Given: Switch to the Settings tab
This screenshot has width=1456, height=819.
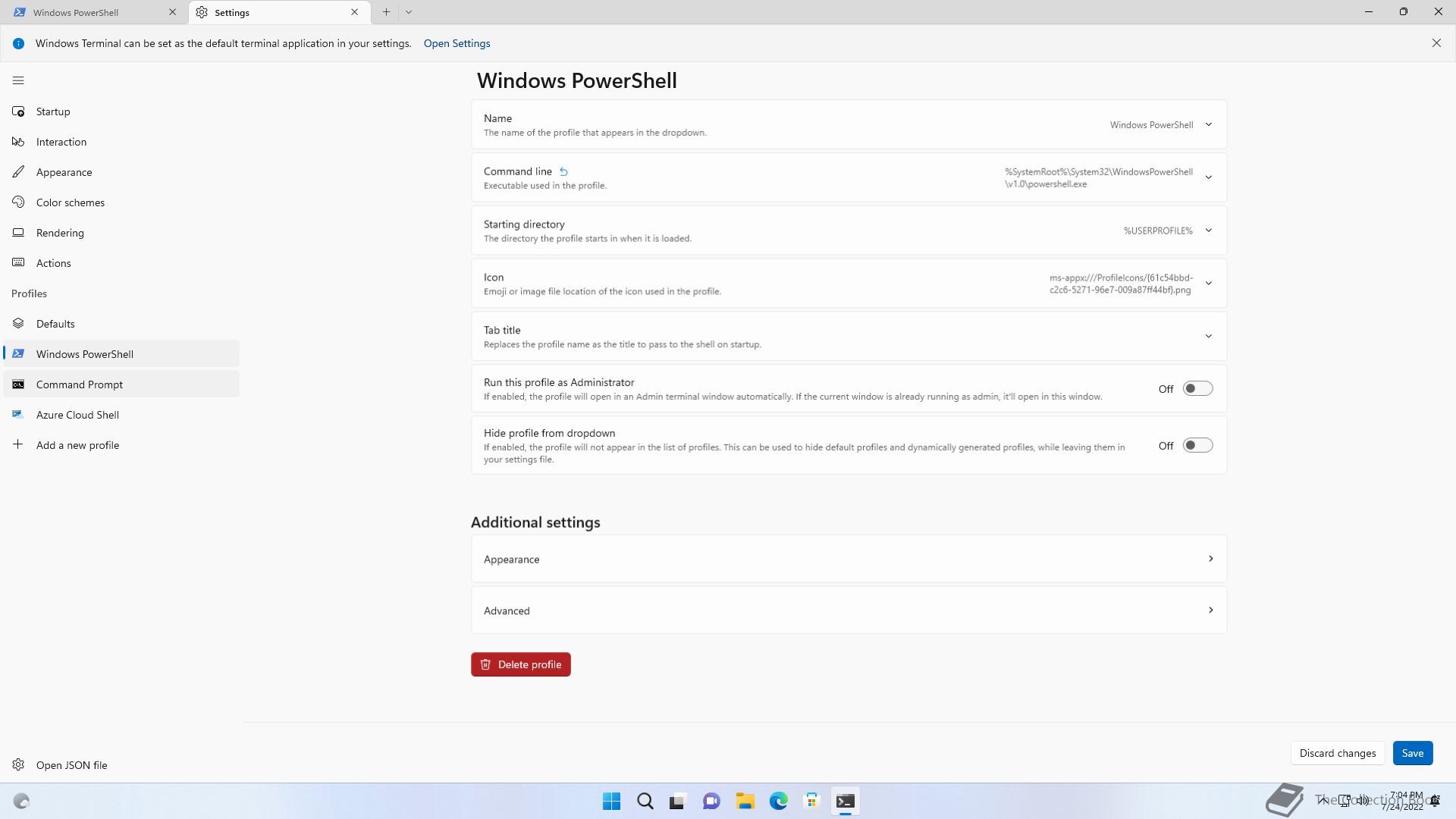Looking at the screenshot, I should tap(279, 12).
